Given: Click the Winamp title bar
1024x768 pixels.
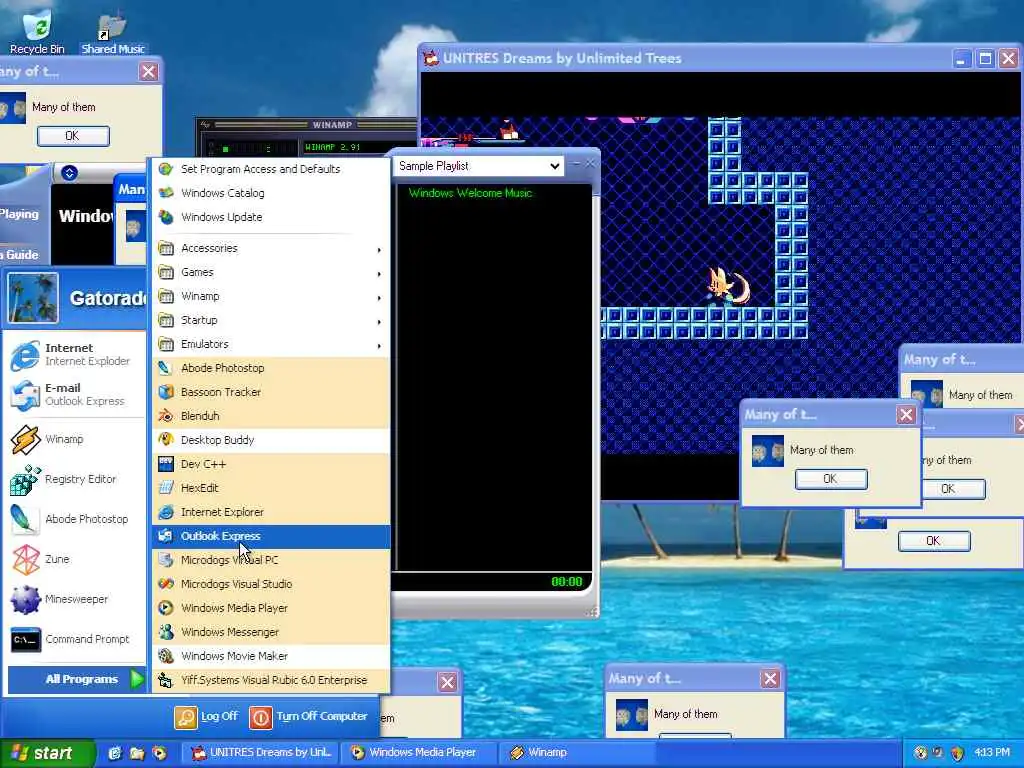Looking at the screenshot, I should 307,124.
